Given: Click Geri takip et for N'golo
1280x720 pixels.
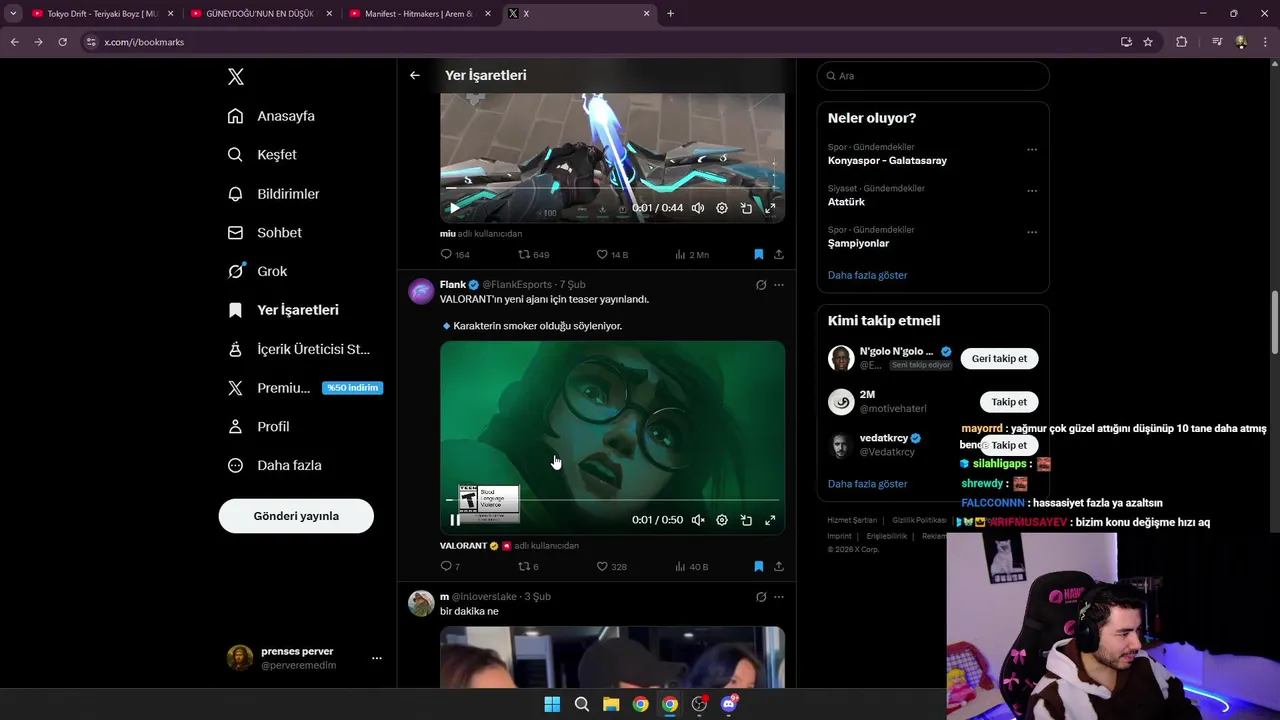Looking at the screenshot, I should [x=999, y=358].
